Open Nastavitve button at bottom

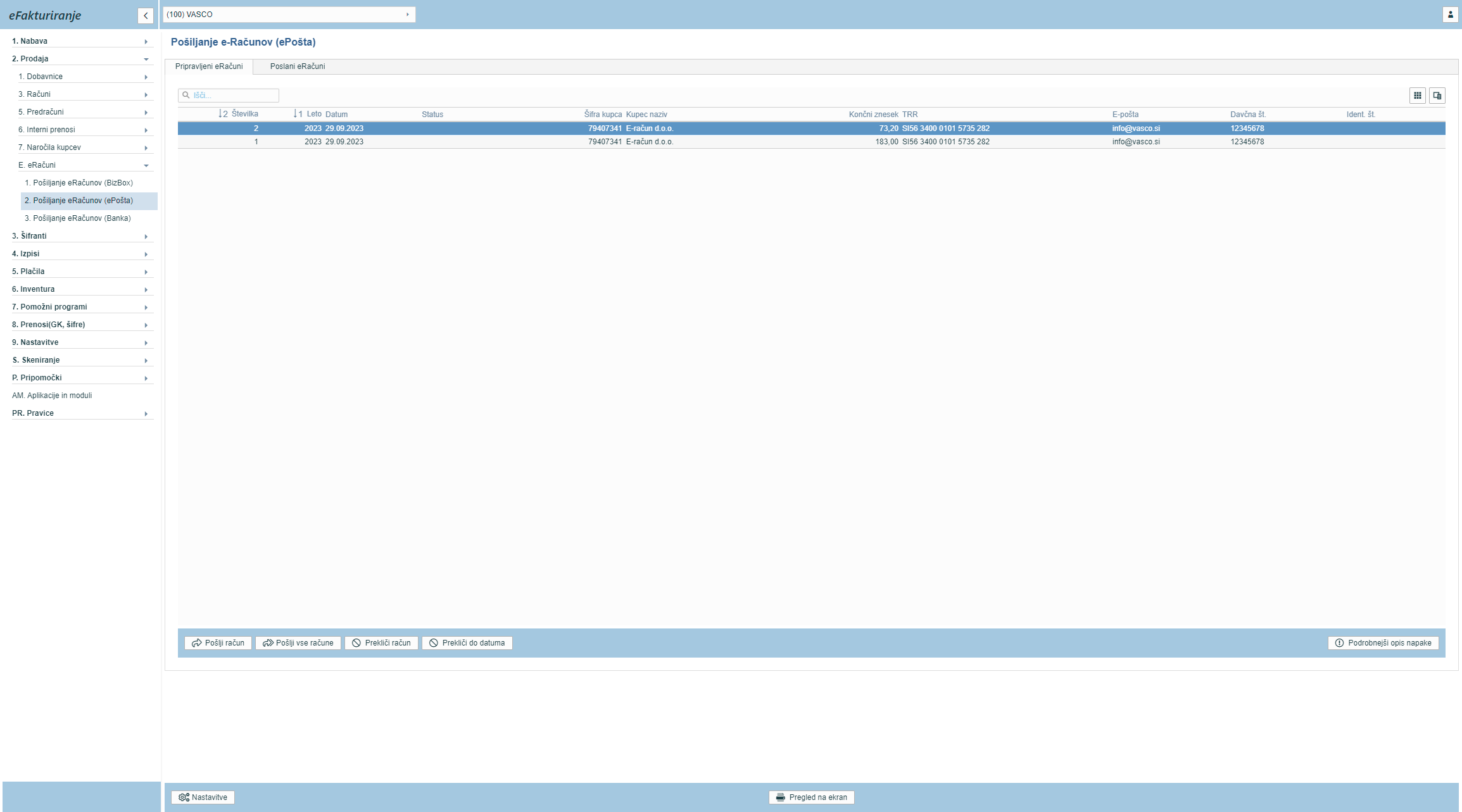click(x=203, y=797)
